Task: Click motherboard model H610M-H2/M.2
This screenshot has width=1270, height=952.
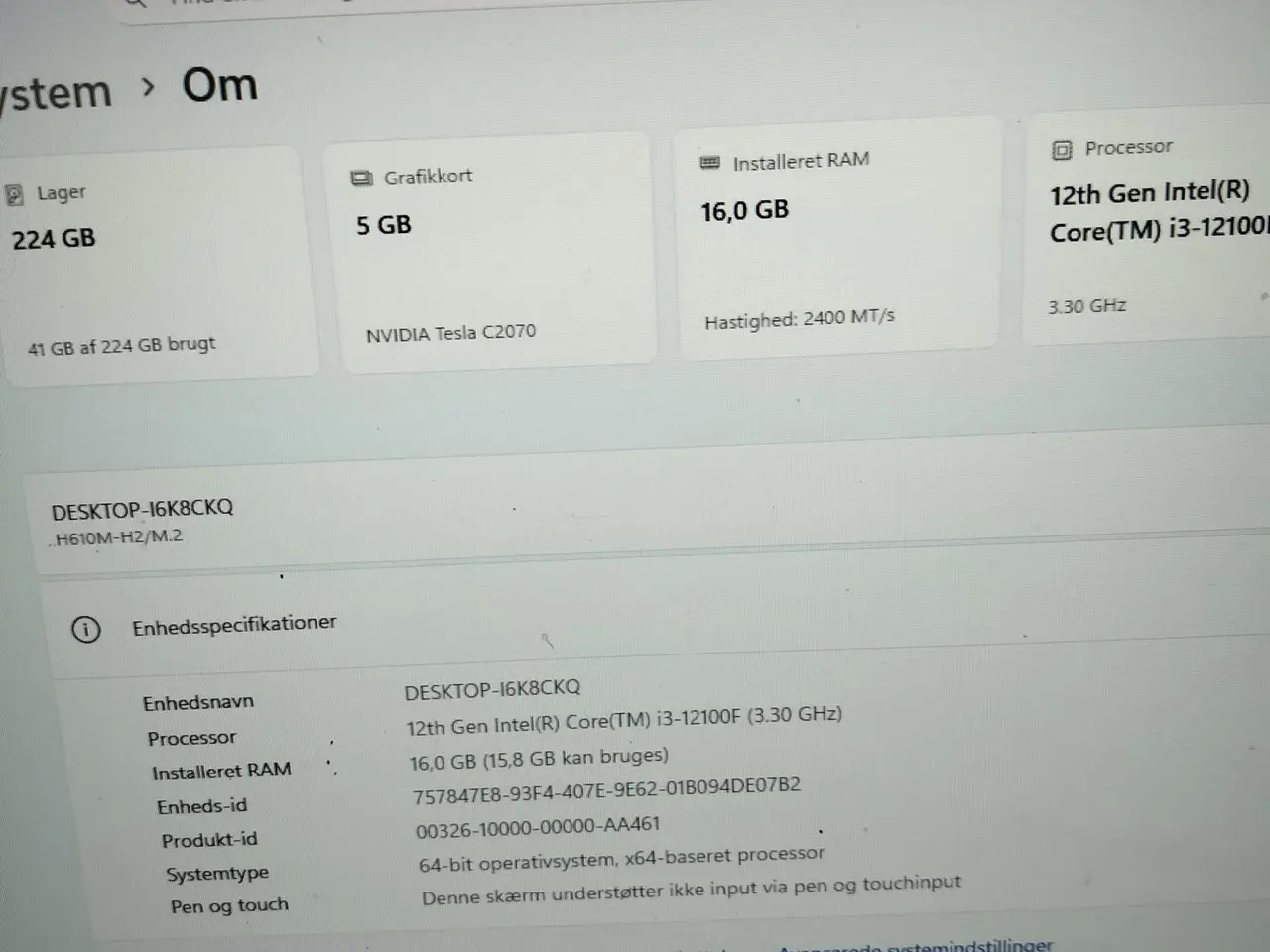Action: (118, 538)
